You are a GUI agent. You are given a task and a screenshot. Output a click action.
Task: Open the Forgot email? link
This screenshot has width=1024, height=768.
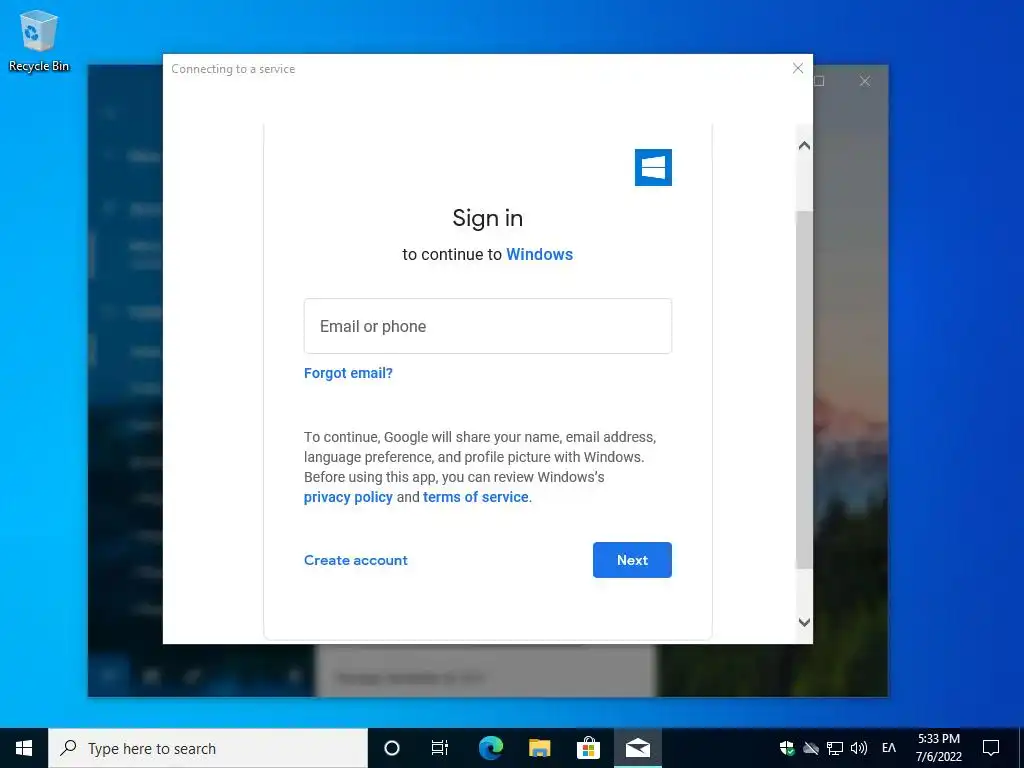(348, 373)
